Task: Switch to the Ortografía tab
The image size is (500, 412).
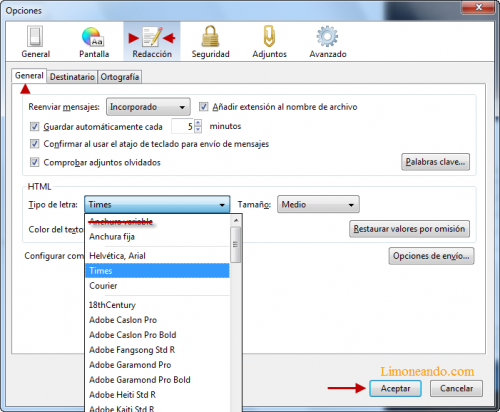Action: [x=120, y=77]
